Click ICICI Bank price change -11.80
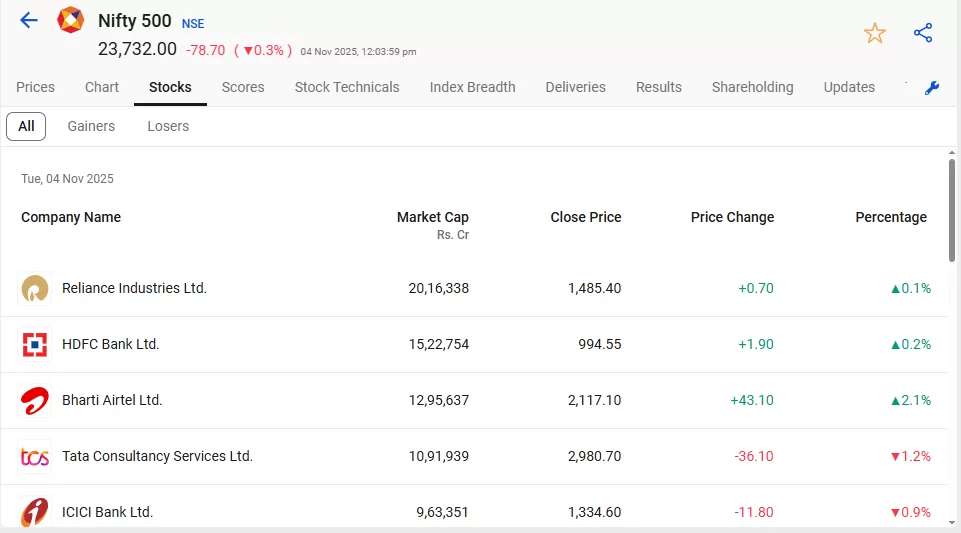961x533 pixels. pos(754,512)
